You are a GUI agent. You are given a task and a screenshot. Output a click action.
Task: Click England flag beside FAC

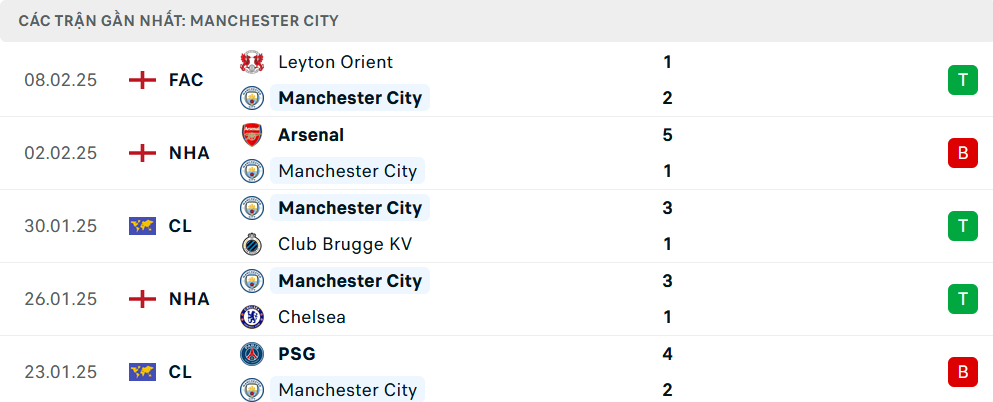tap(143, 80)
